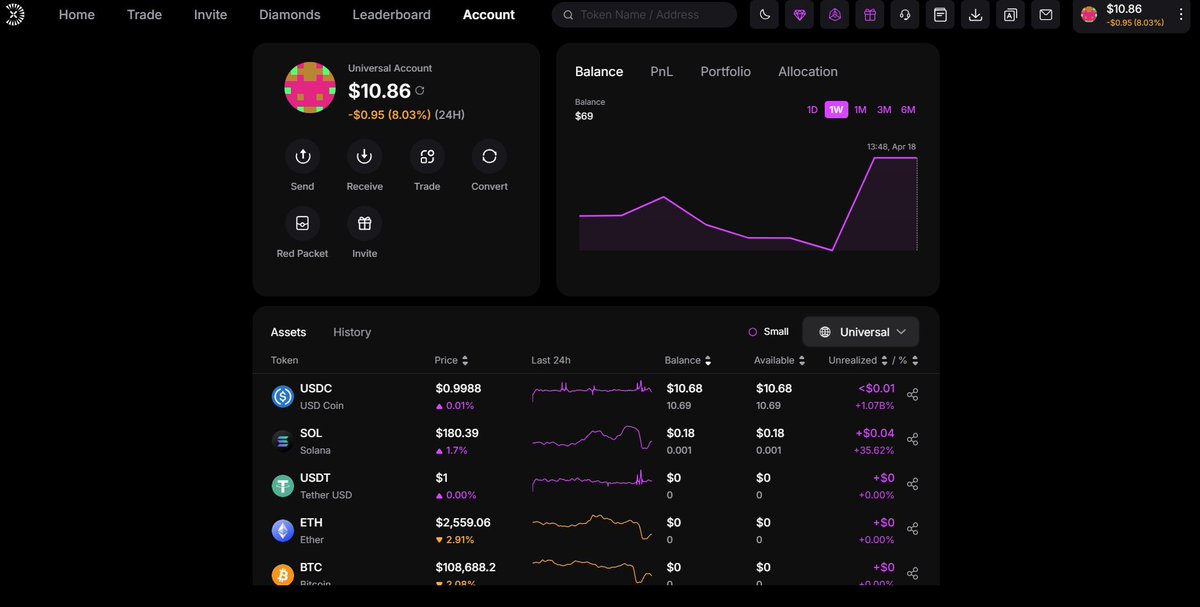Screen dimensions: 1200x607
Task: Click the USDC token icon
Action: [x=283, y=397]
